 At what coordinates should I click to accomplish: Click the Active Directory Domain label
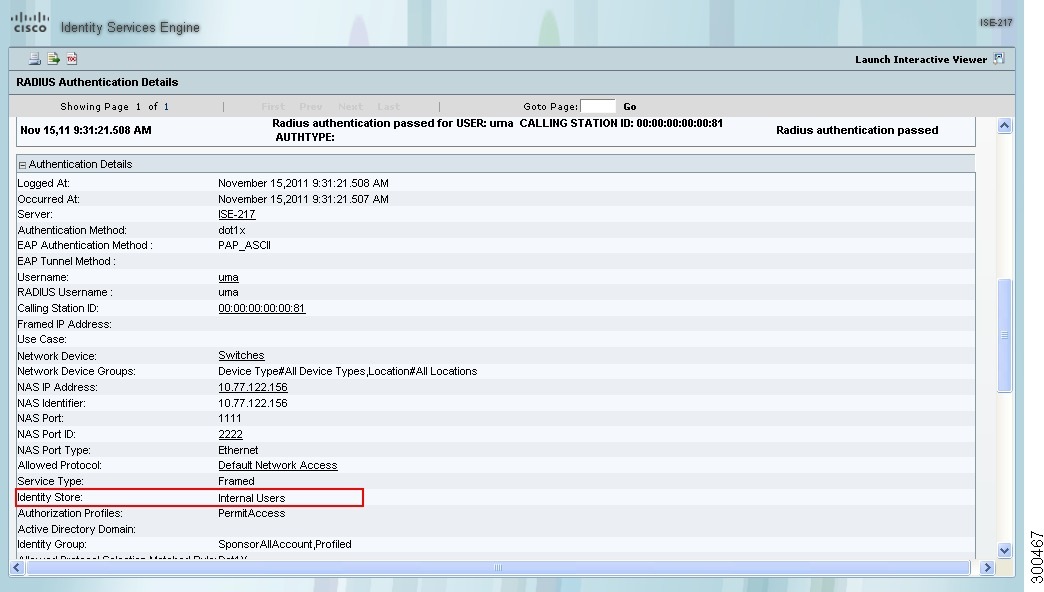pos(77,529)
